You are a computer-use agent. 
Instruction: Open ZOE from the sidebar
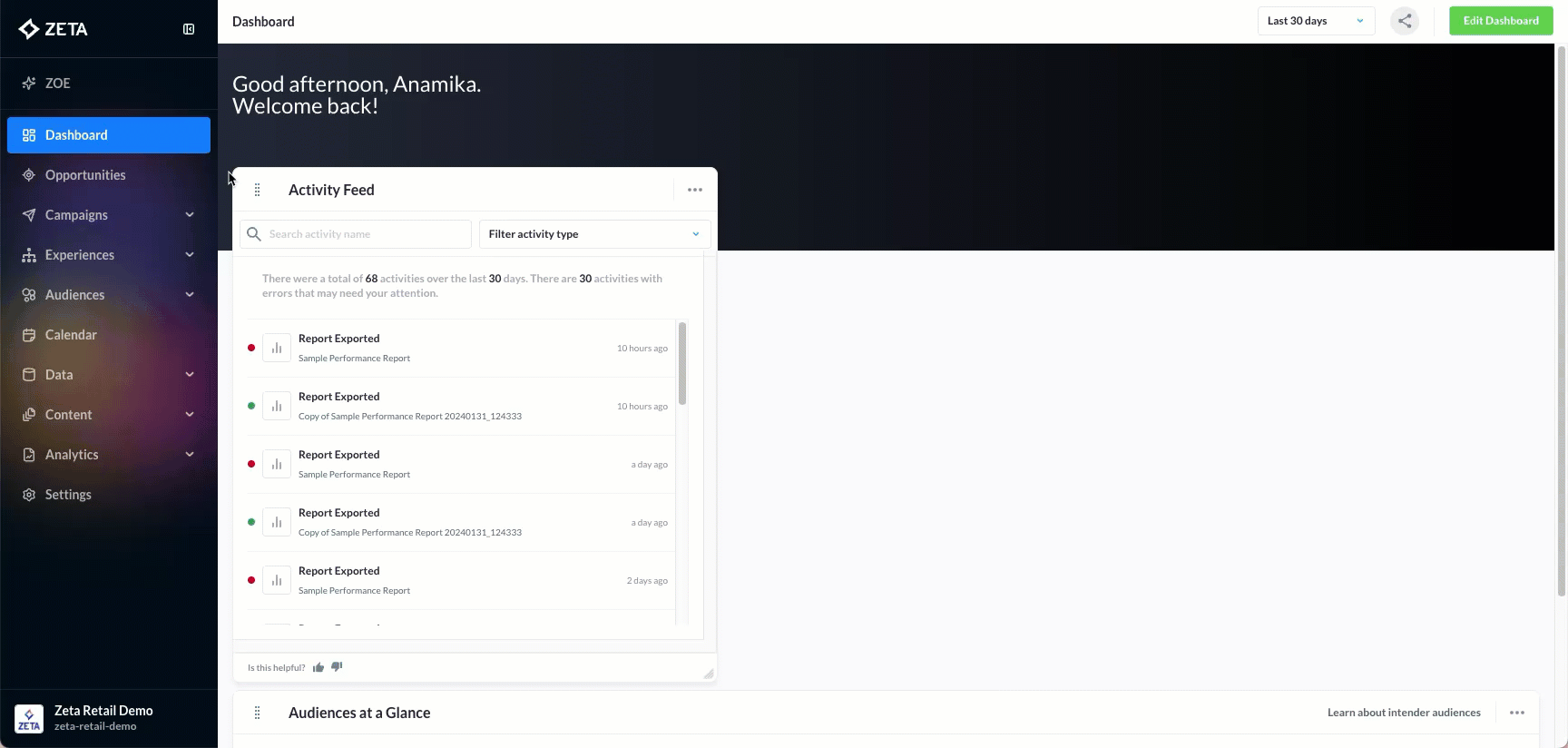pos(58,84)
